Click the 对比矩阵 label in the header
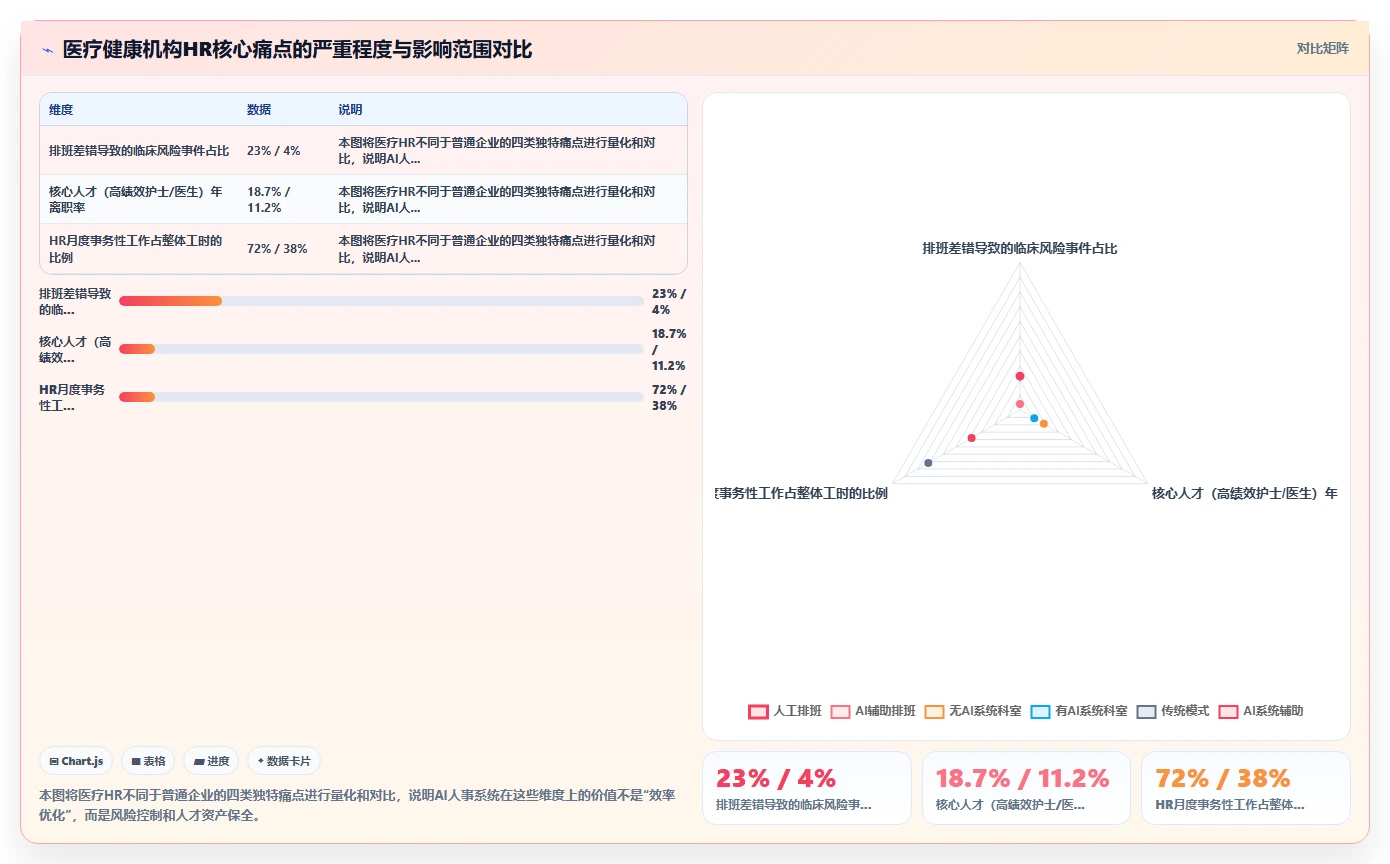Viewport: 1390px width, 864px height. (1322, 48)
